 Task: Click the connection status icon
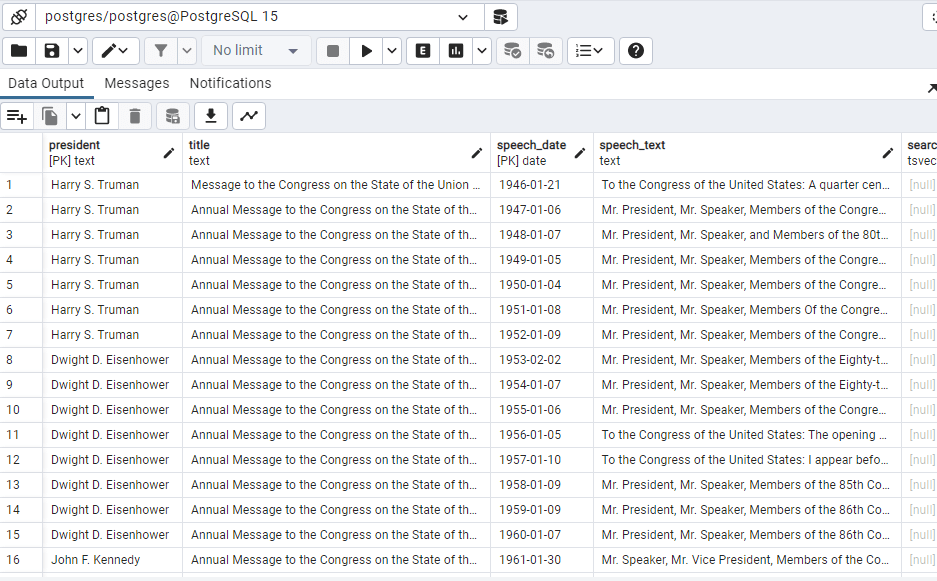tap(18, 17)
